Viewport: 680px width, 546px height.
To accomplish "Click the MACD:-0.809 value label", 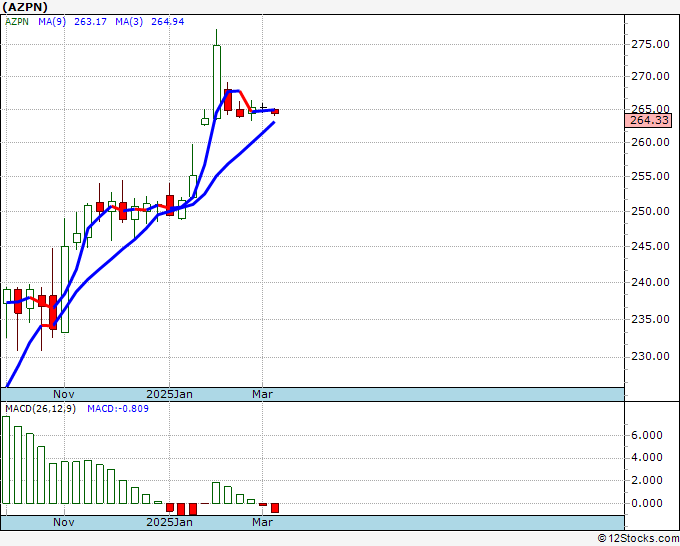I will 118,409.
